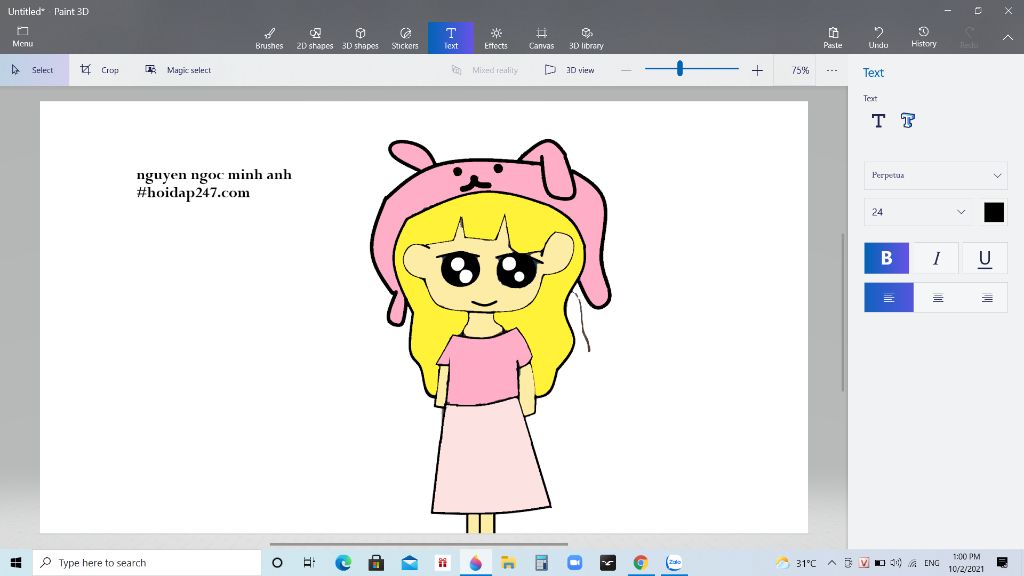
Task: Open Calculator from taskbar
Action: coord(541,562)
